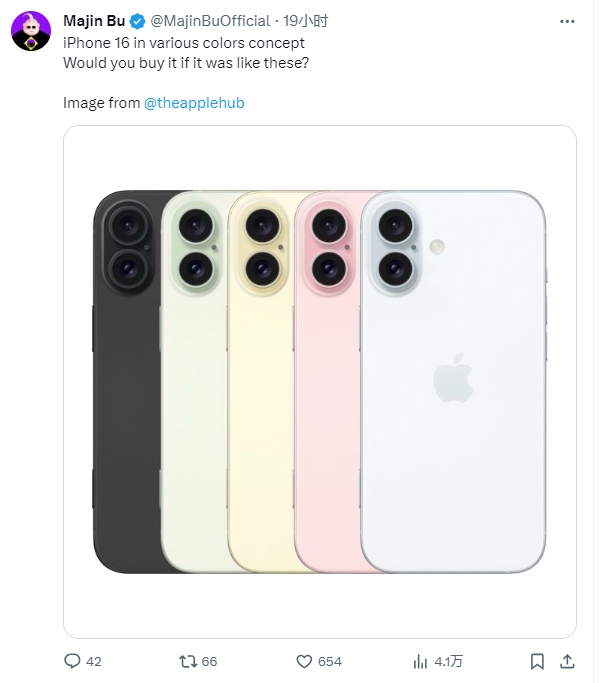Click the share upload icon
Image resolution: width=603 pixels, height=683 pixels.
click(567, 661)
